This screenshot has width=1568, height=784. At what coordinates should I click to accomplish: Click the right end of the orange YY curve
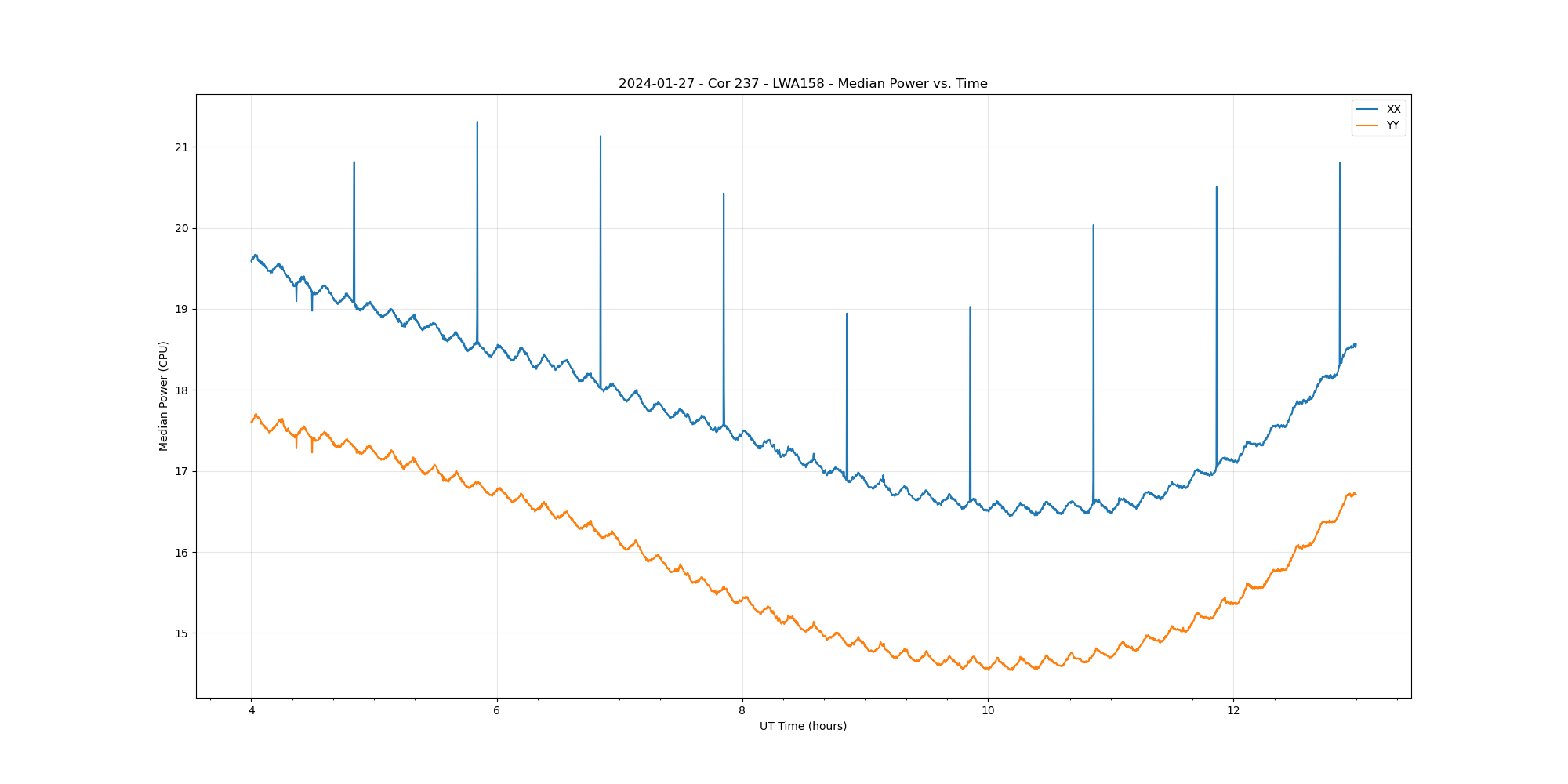[x=1356, y=494]
